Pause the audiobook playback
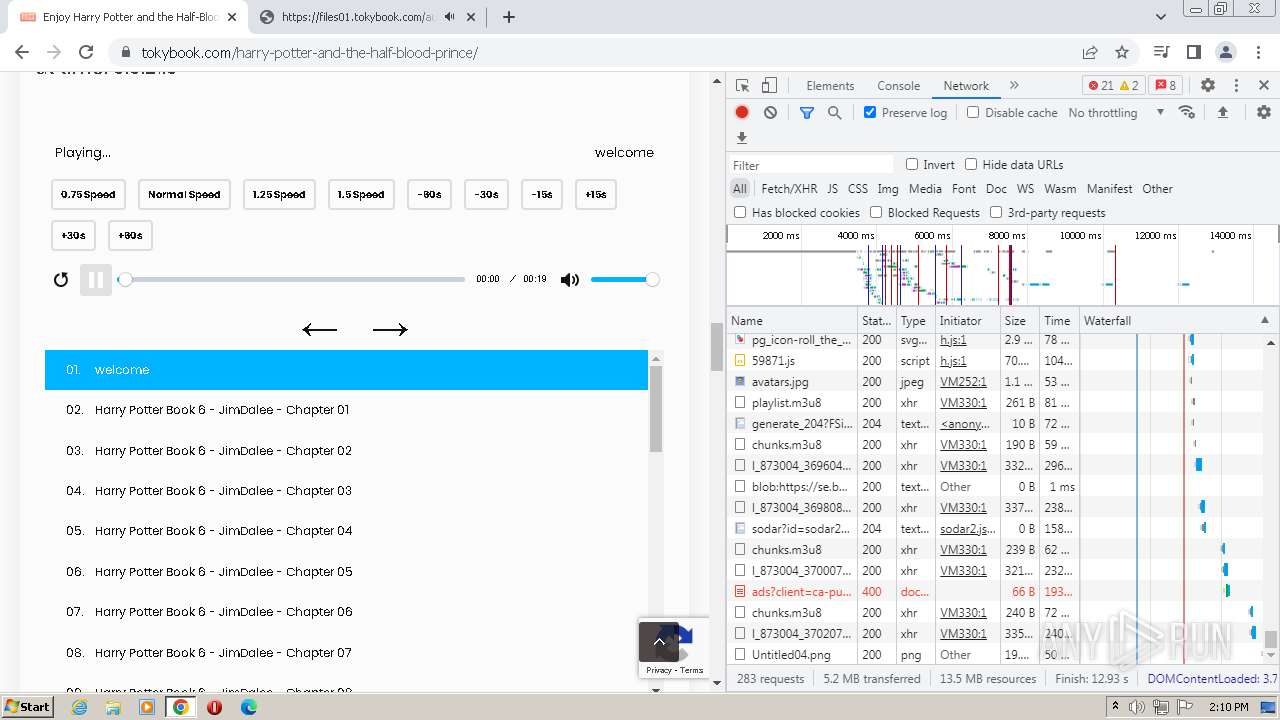 click(x=95, y=280)
